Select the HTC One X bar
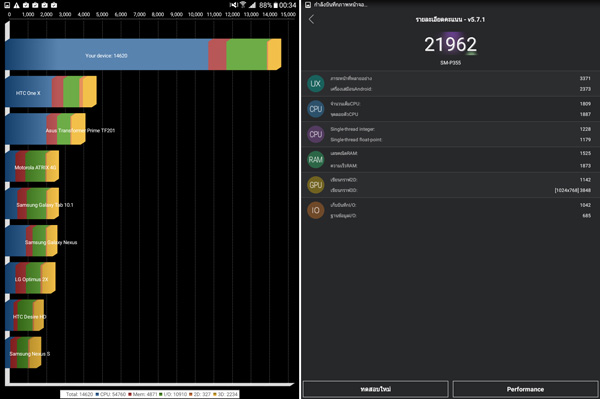This screenshot has height=399, width=600. coord(51,91)
